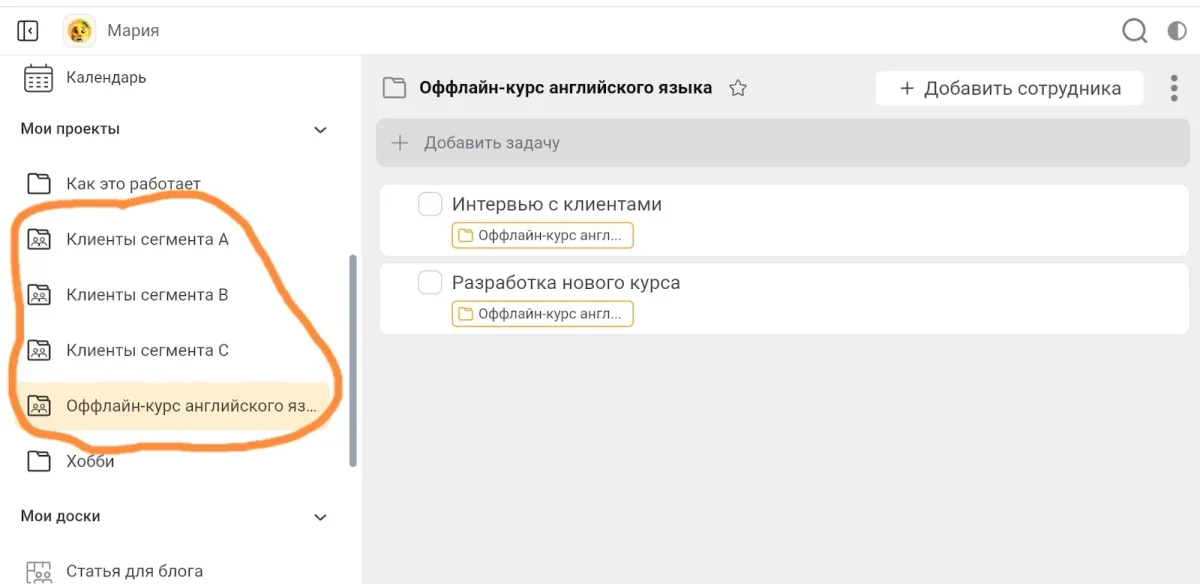This screenshot has height=584, width=1200.
Task: Open the three-dot project options menu
Action: tap(1174, 88)
